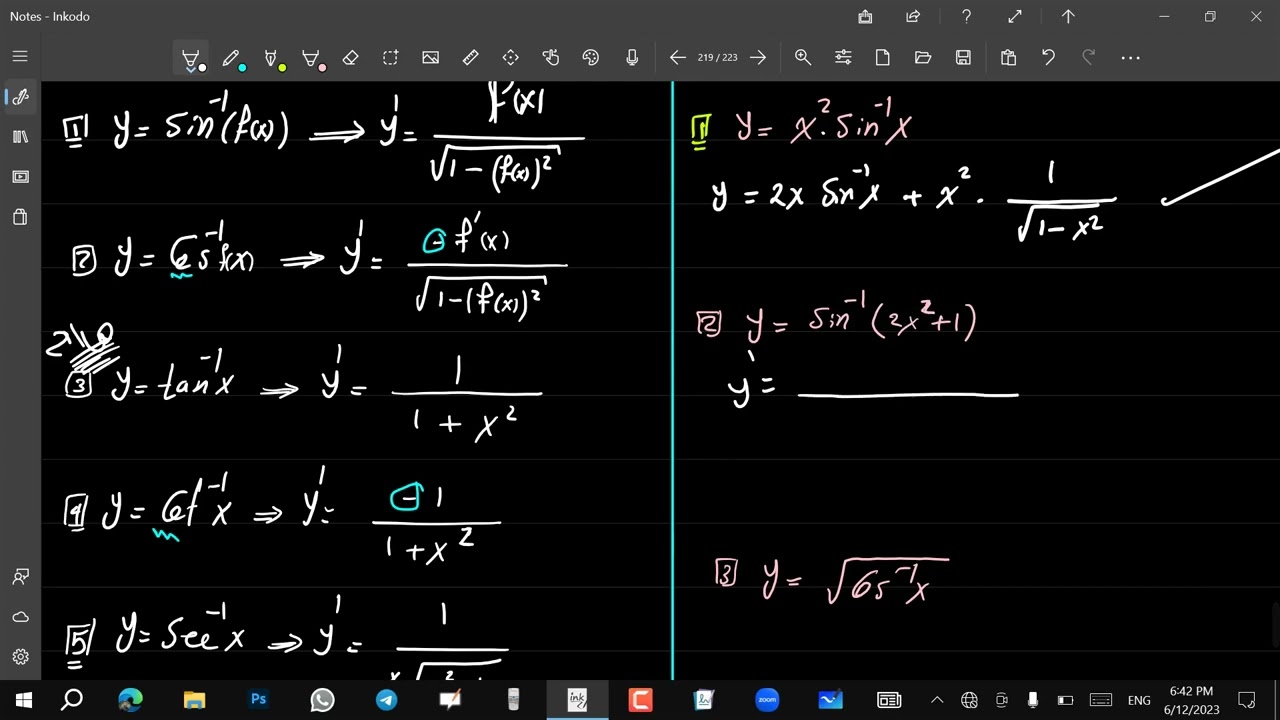Open the color palette picker
The image size is (1280, 720).
point(590,58)
